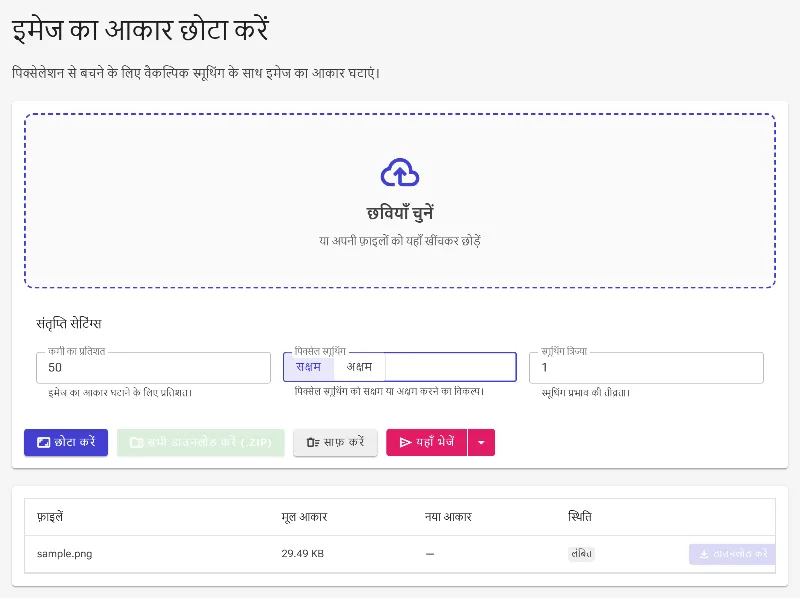Click the 'लंबित' pending status badge

(x=581, y=554)
